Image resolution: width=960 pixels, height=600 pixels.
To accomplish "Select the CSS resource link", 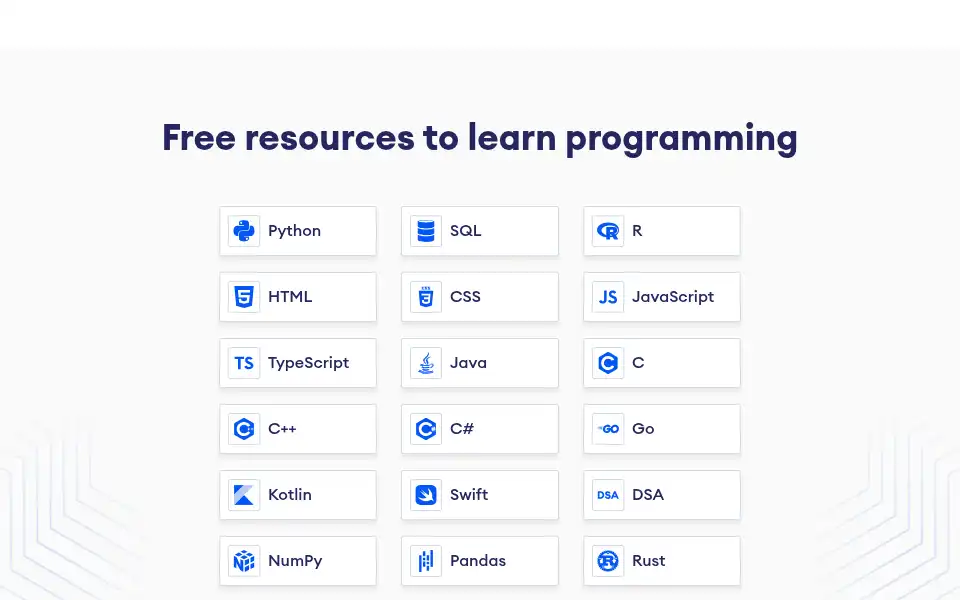I will [x=480, y=297].
